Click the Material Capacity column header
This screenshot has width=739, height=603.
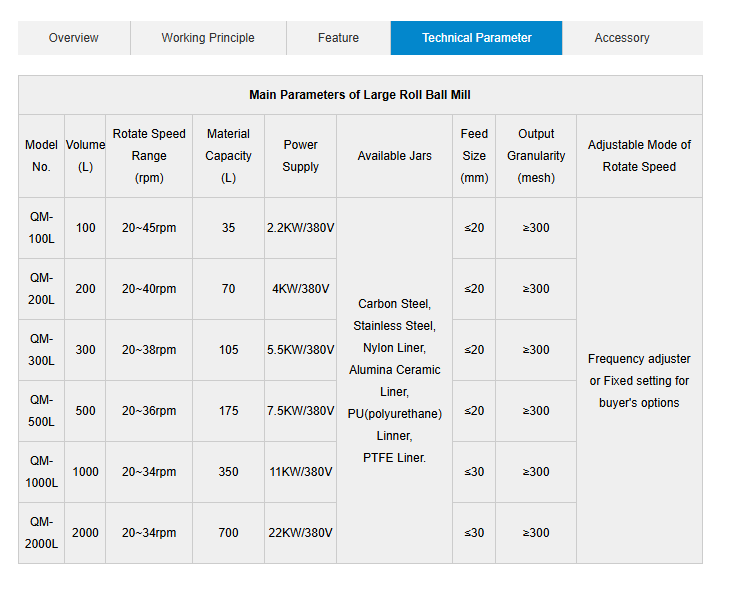228,156
